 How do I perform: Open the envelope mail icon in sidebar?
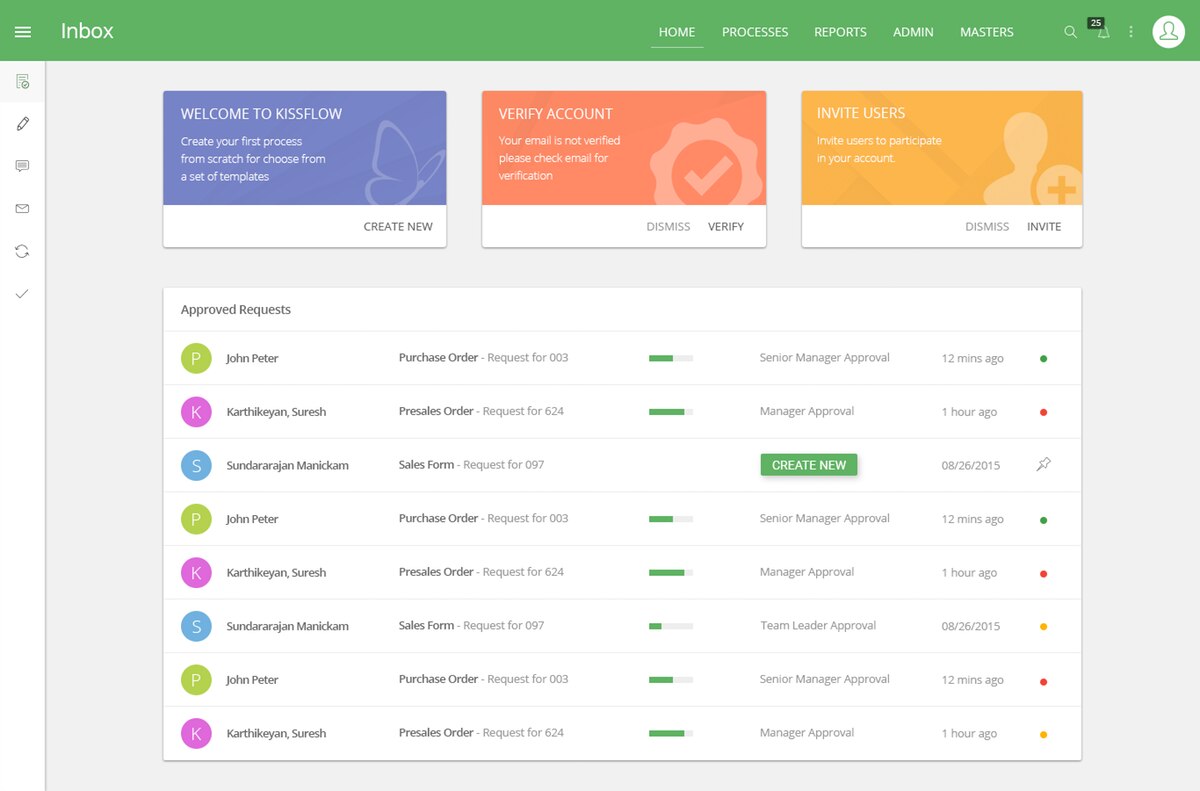[21, 208]
